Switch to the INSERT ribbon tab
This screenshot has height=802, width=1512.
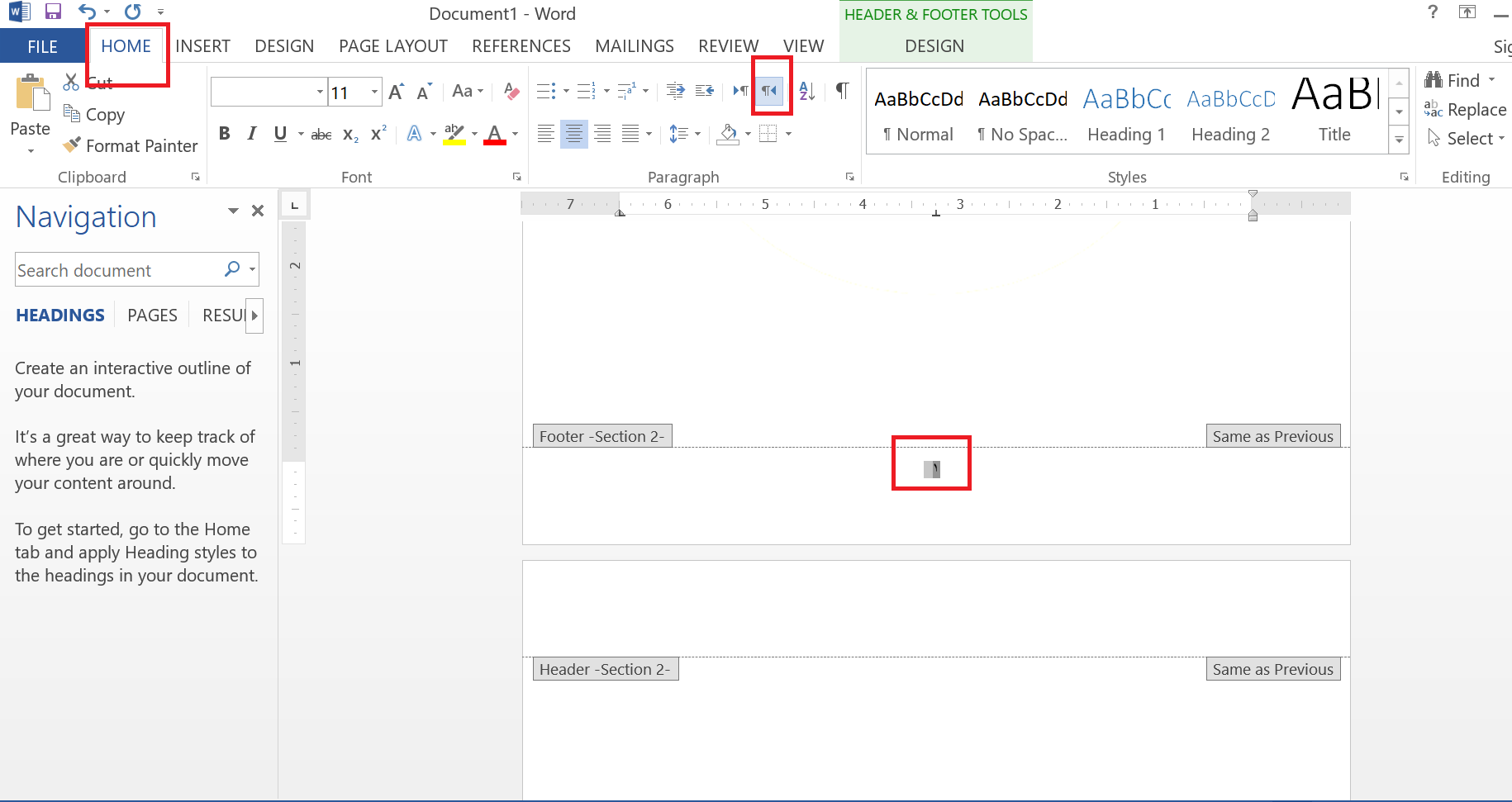[x=202, y=46]
